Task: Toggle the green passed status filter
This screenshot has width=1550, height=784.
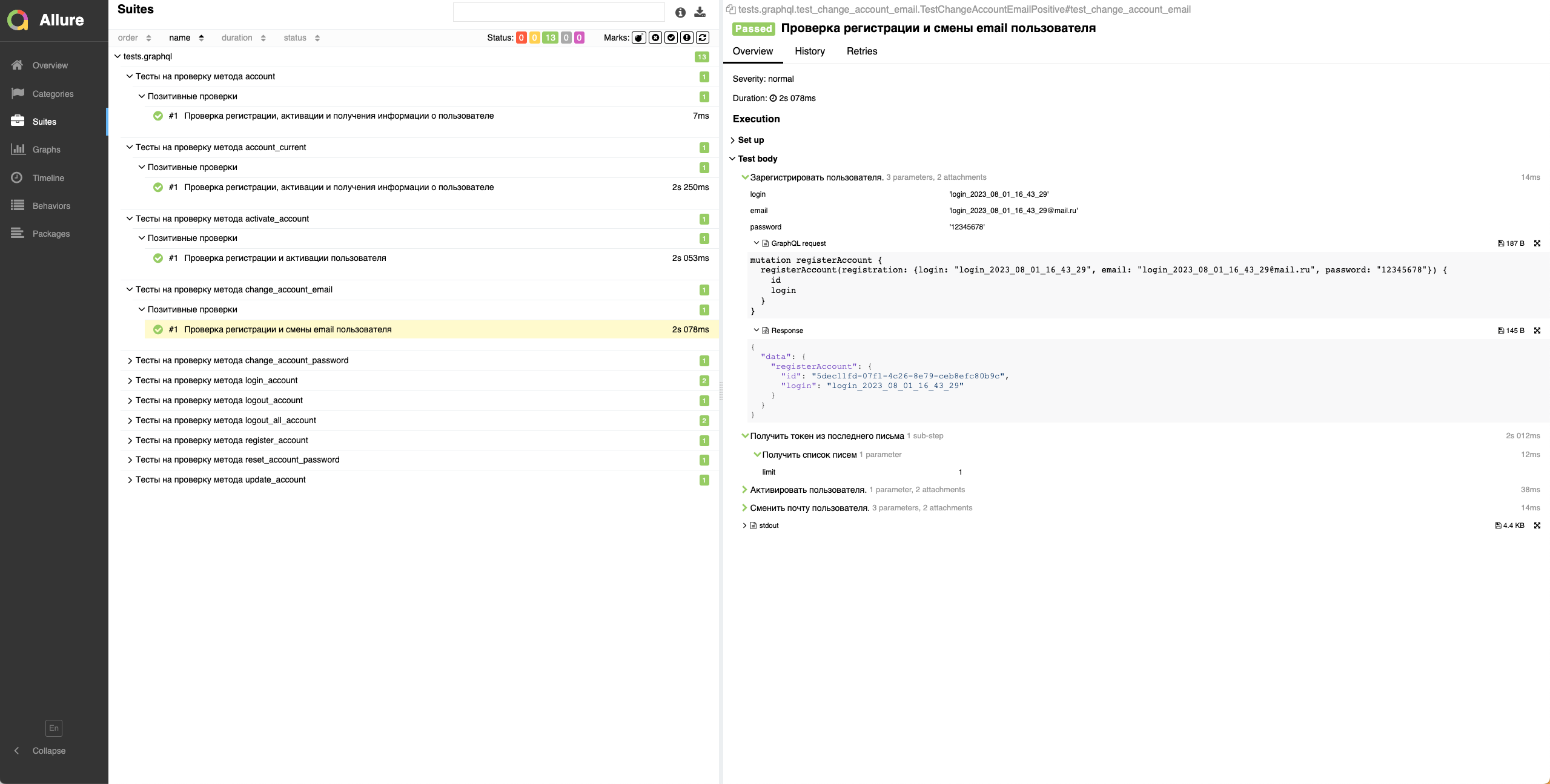Action: coord(549,38)
